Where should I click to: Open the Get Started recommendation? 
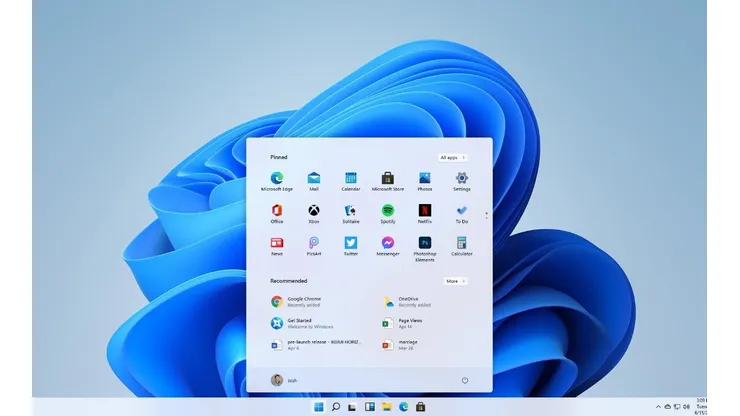point(302,323)
